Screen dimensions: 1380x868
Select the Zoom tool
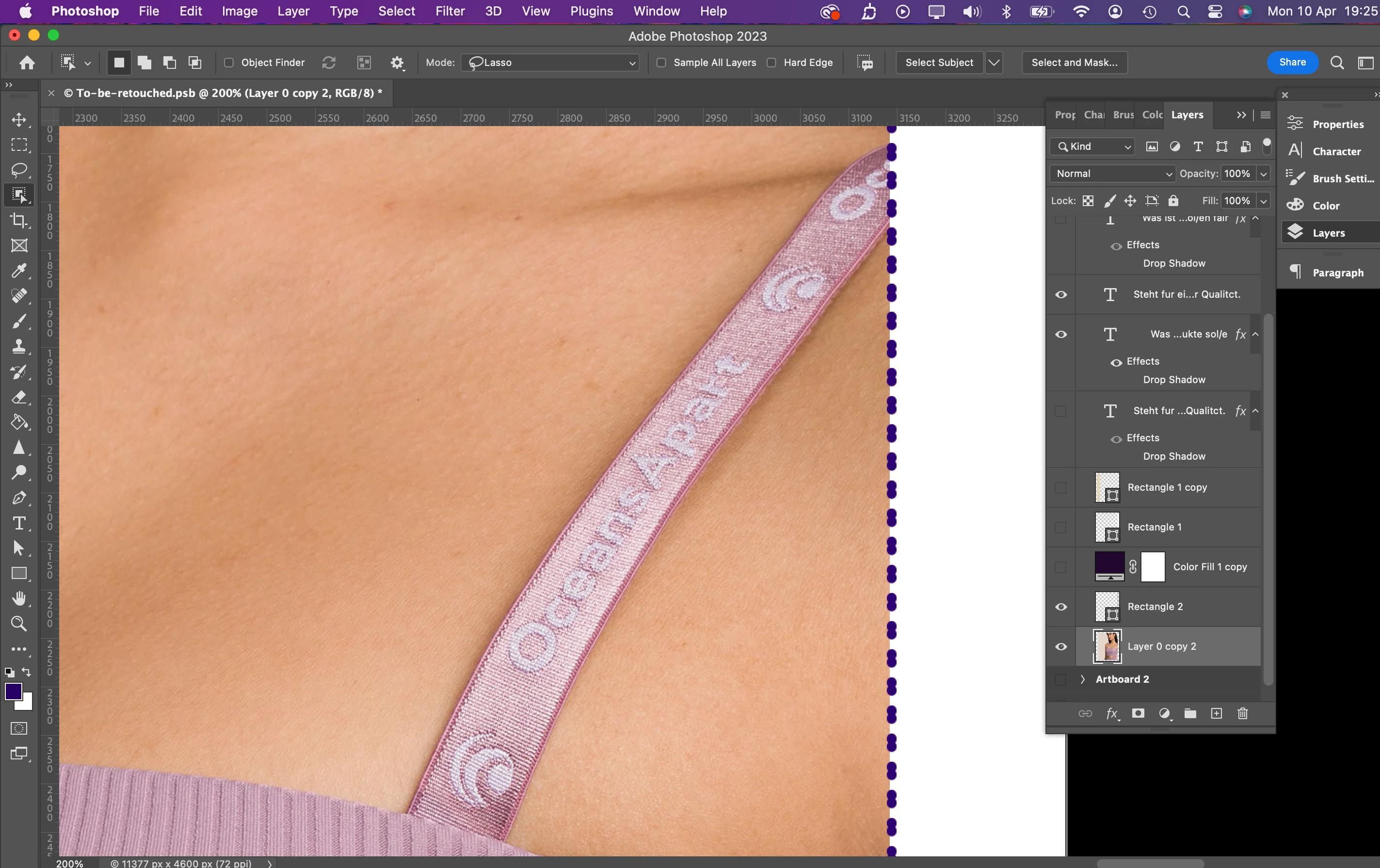[19, 623]
